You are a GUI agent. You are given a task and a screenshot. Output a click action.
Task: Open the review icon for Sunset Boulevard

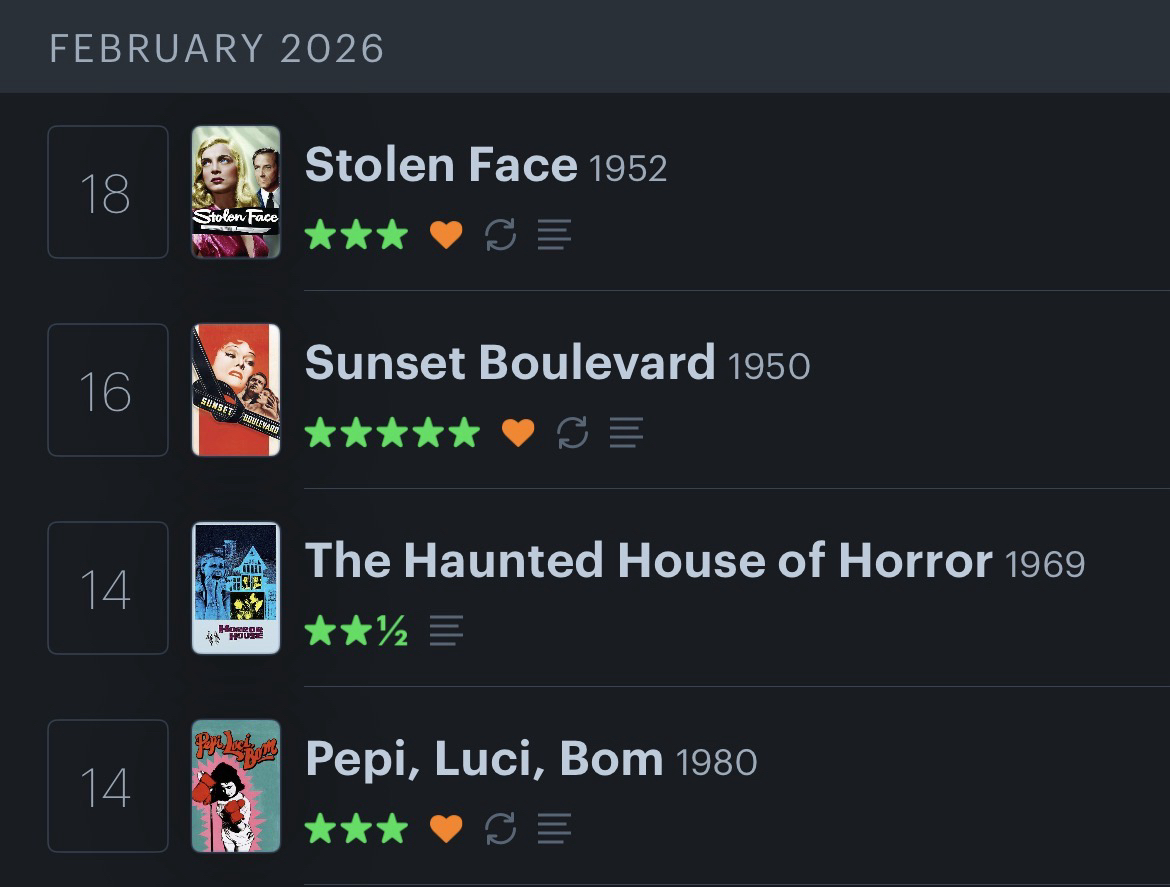[x=626, y=433]
